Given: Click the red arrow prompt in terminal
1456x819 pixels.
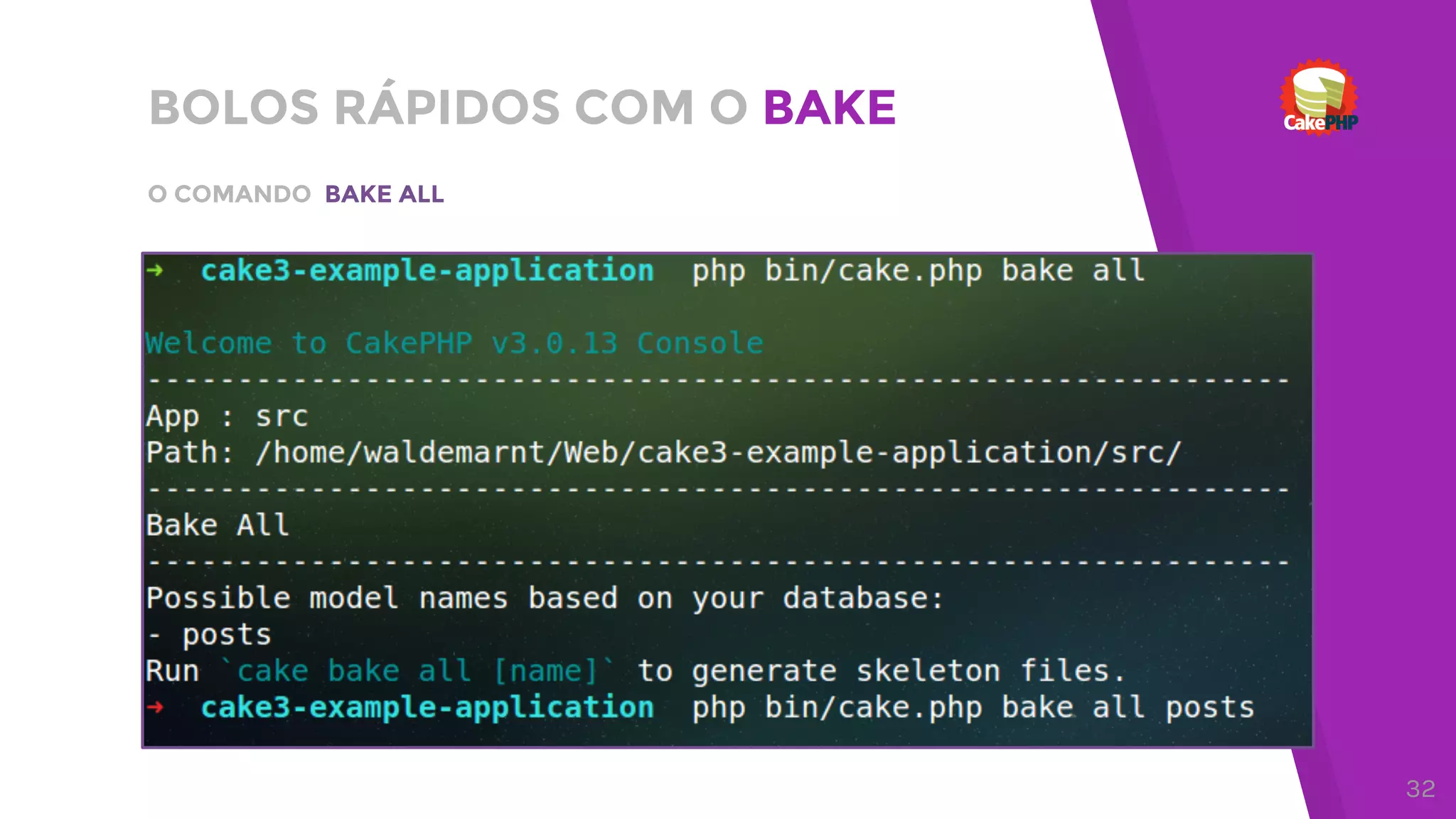Looking at the screenshot, I should tap(155, 707).
